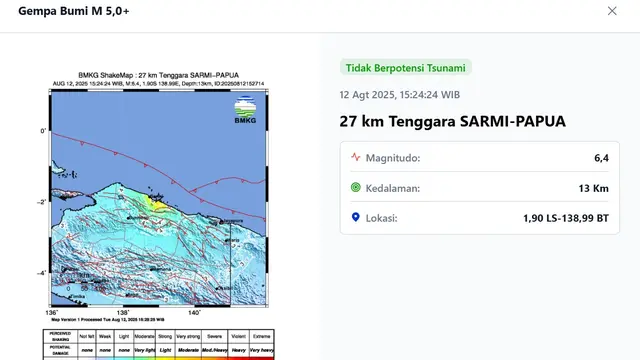Click the Potential Damage legend cell
This screenshot has width=640, height=360.
(60, 350)
